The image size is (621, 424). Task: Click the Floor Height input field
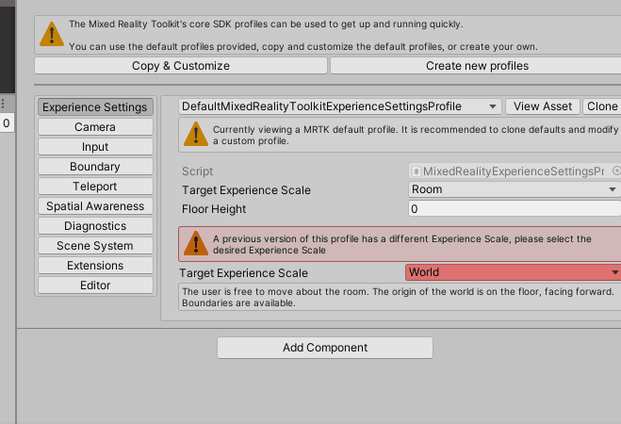(x=514, y=209)
